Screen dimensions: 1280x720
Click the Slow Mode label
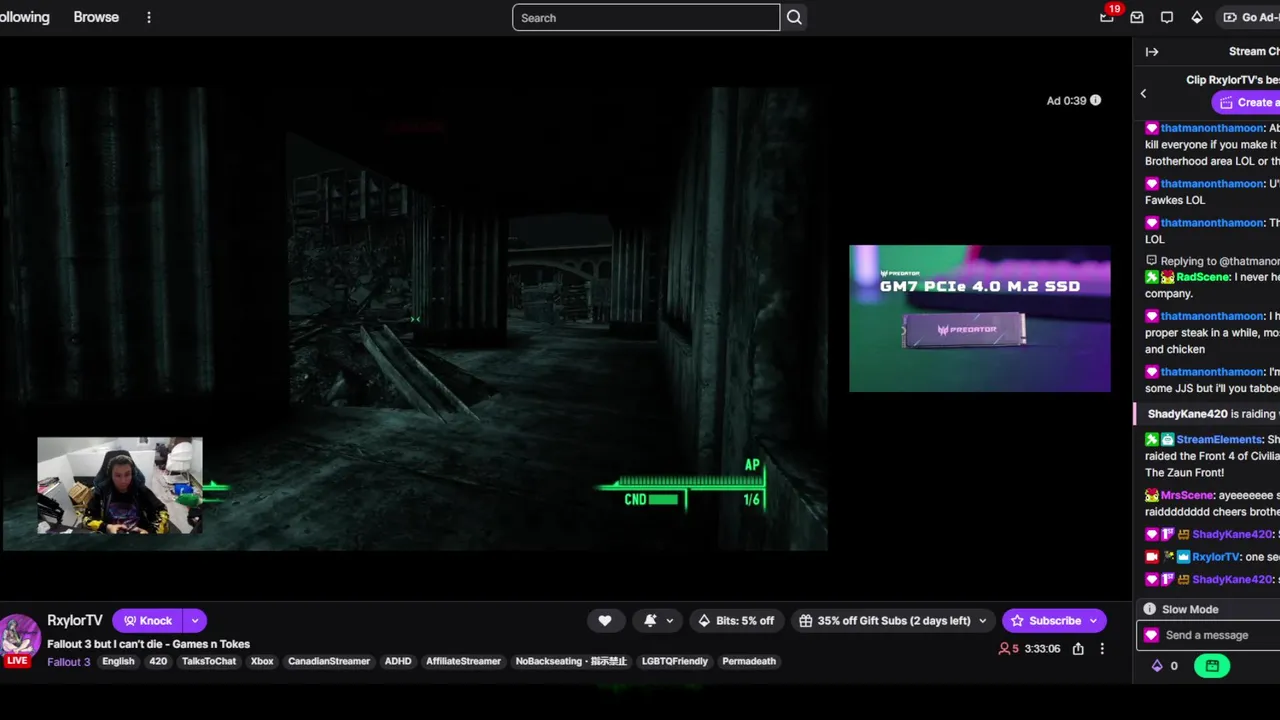1190,609
